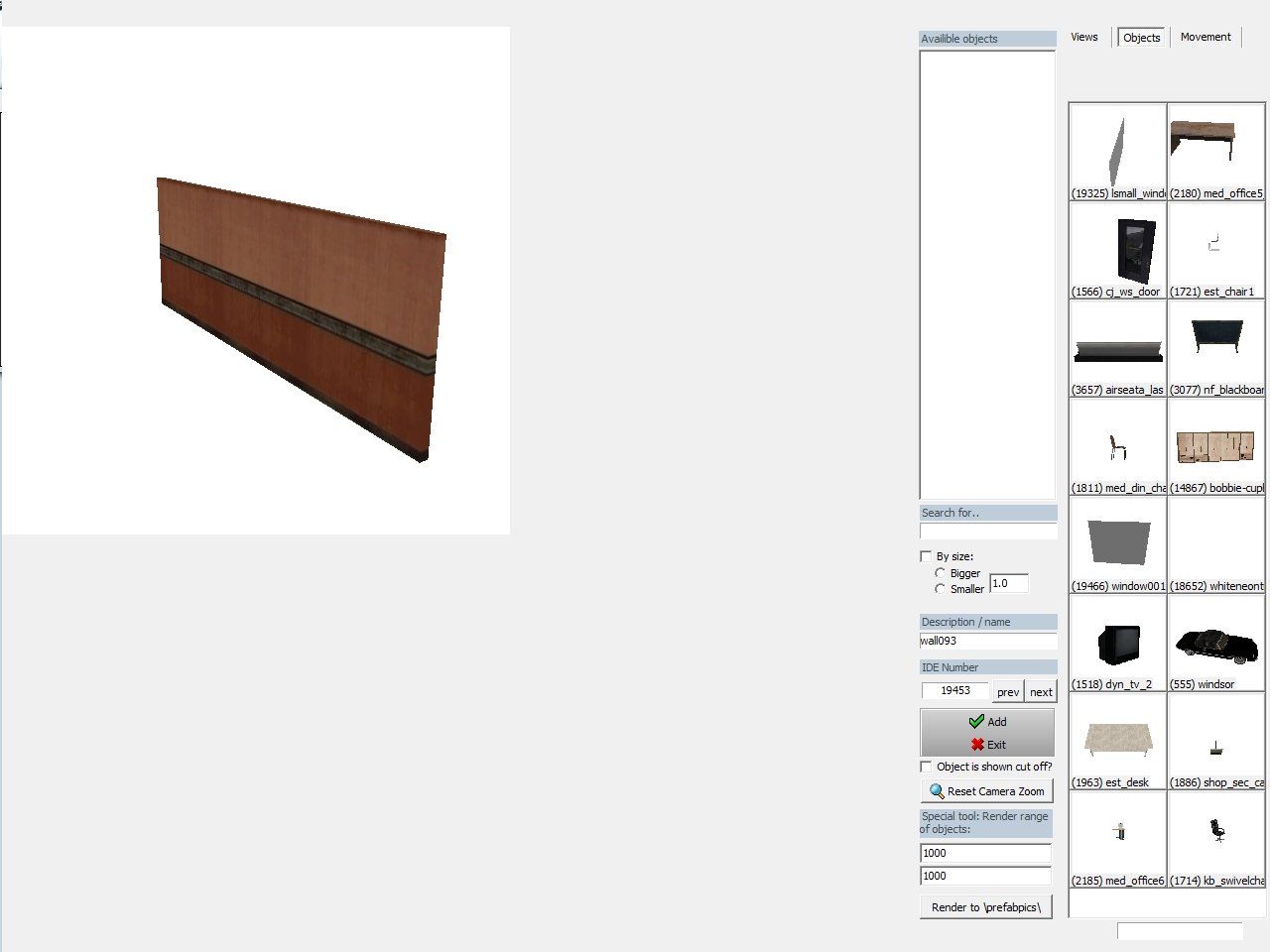Pick the est_chair1 (1721) thumbnail
Viewport: 1270px width, 952px height.
point(1216,250)
